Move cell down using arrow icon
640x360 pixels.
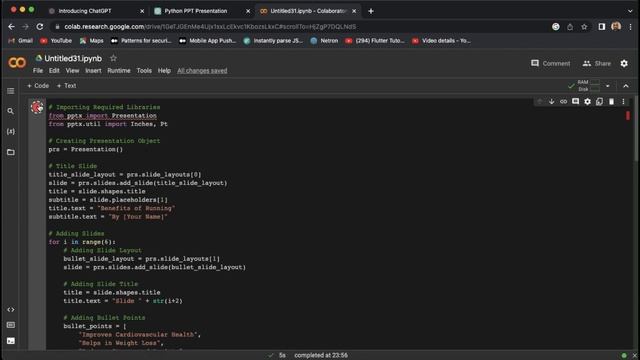(551, 102)
